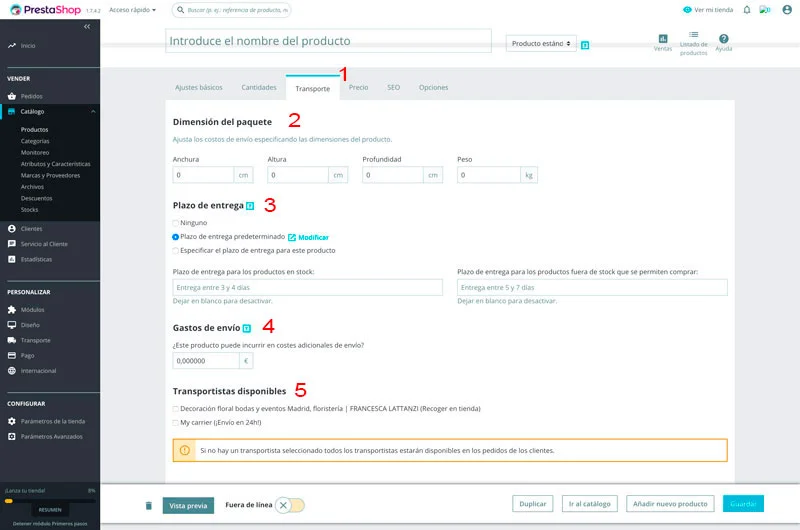Image resolution: width=800 pixels, height=530 pixels.
Task: Click the Modificar link
Action: pos(308,237)
